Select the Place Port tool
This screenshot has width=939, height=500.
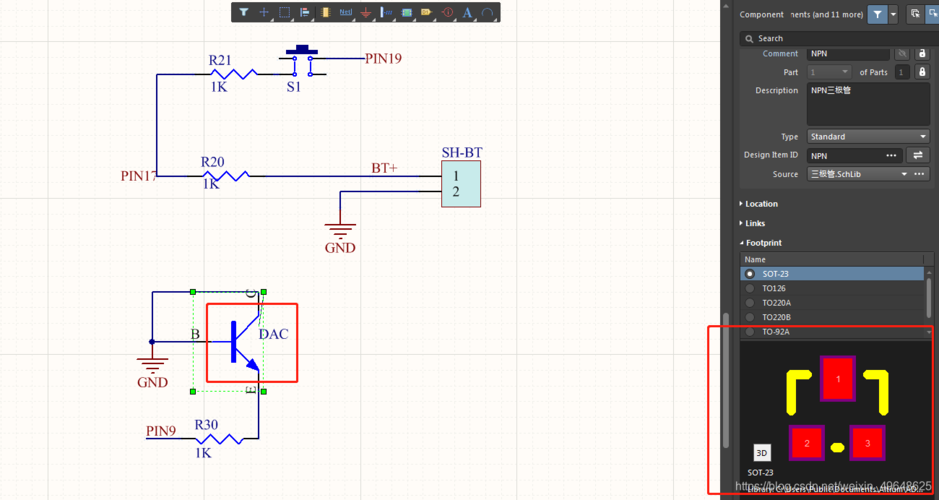(426, 12)
